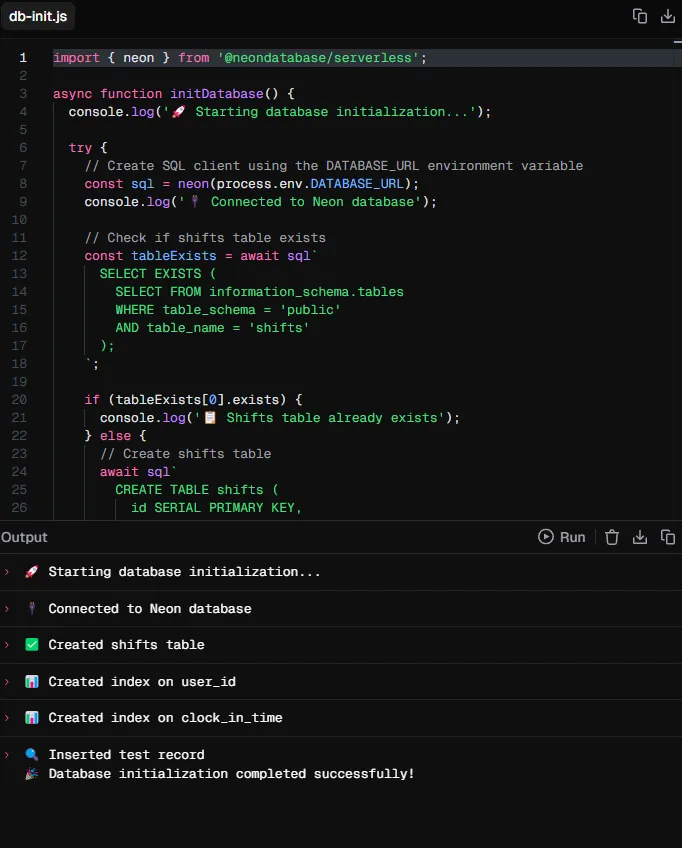This screenshot has width=682, height=848.
Task: Expand the 'Inserted test record' log entry
Action: click(x=7, y=754)
